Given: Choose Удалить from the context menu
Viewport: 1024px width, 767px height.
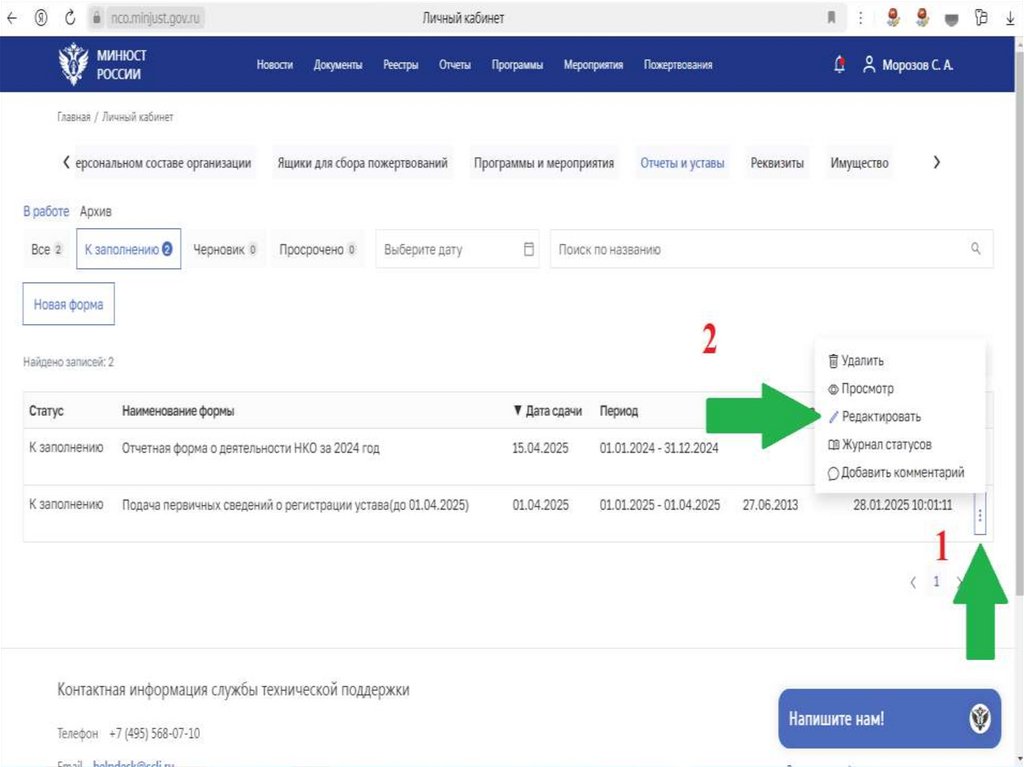Looking at the screenshot, I should (x=861, y=361).
